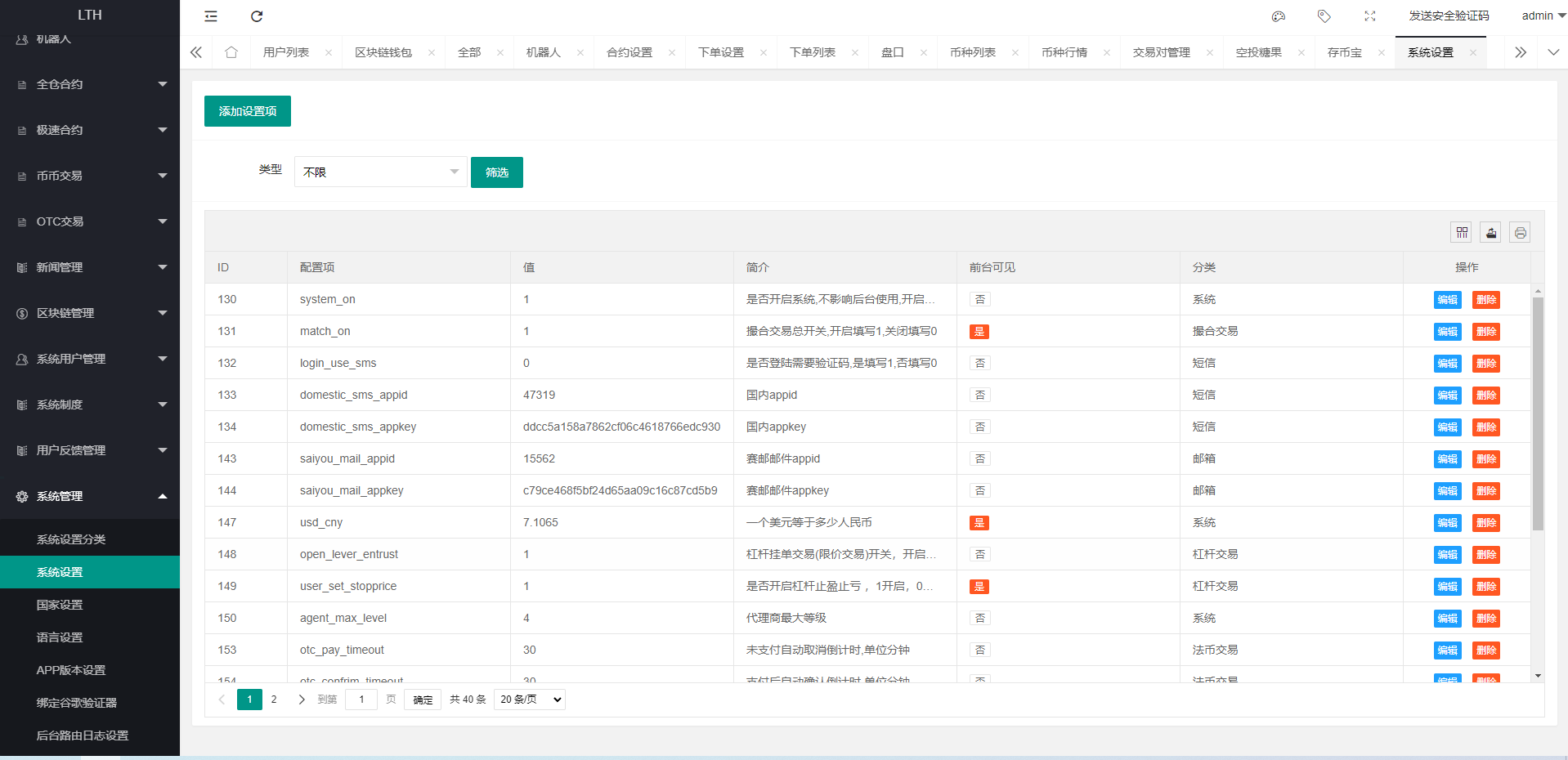This screenshot has height=760, width=1568.
Task: Open the 国家设置 menu item
Action: point(59,605)
